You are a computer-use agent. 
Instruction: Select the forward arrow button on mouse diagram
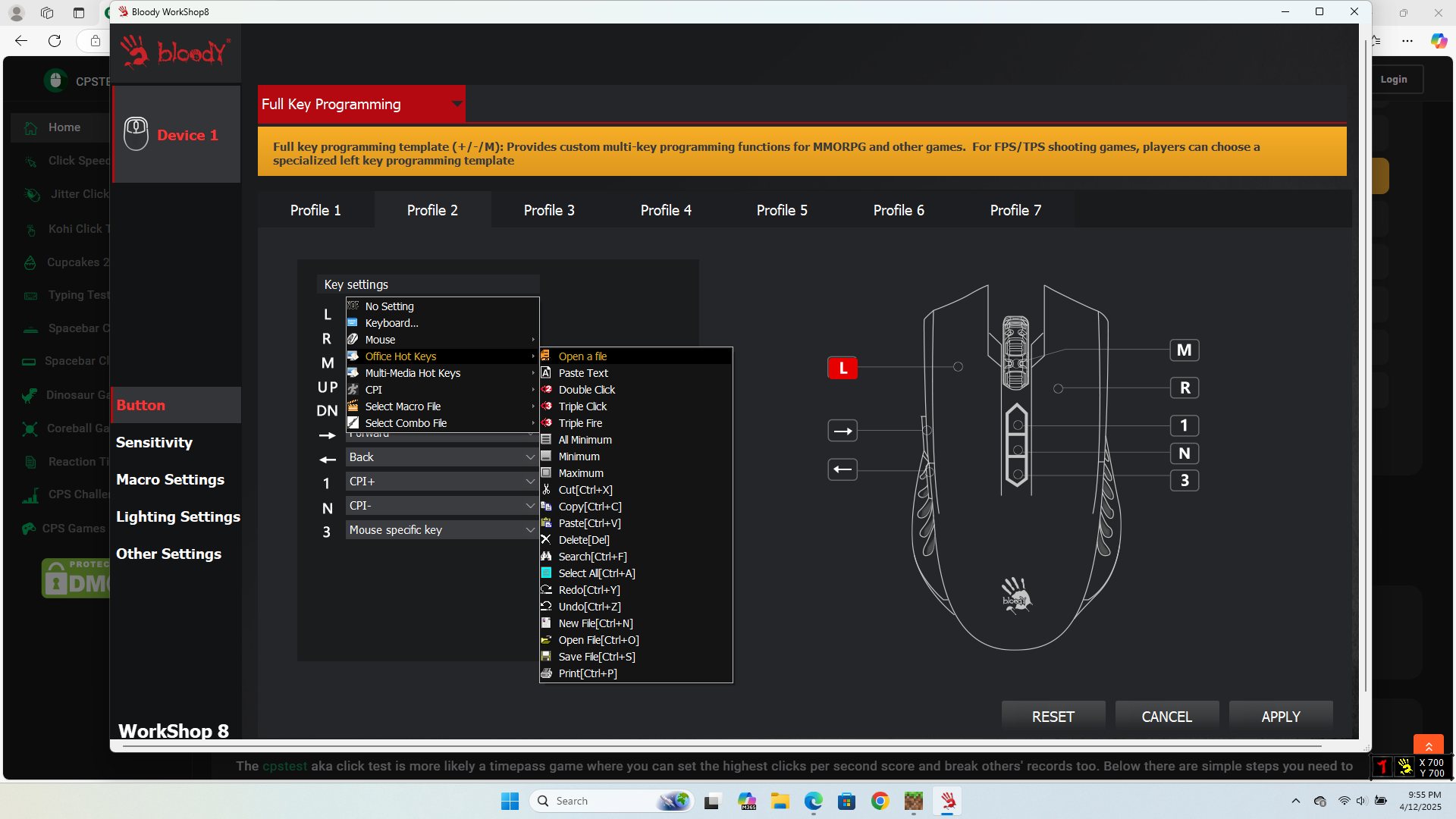pos(843,431)
